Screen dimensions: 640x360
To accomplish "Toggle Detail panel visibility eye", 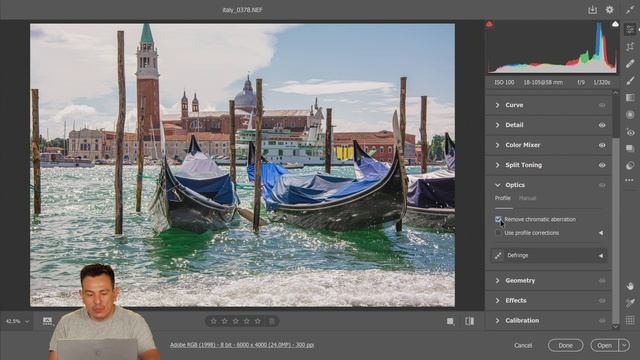I will [602, 125].
